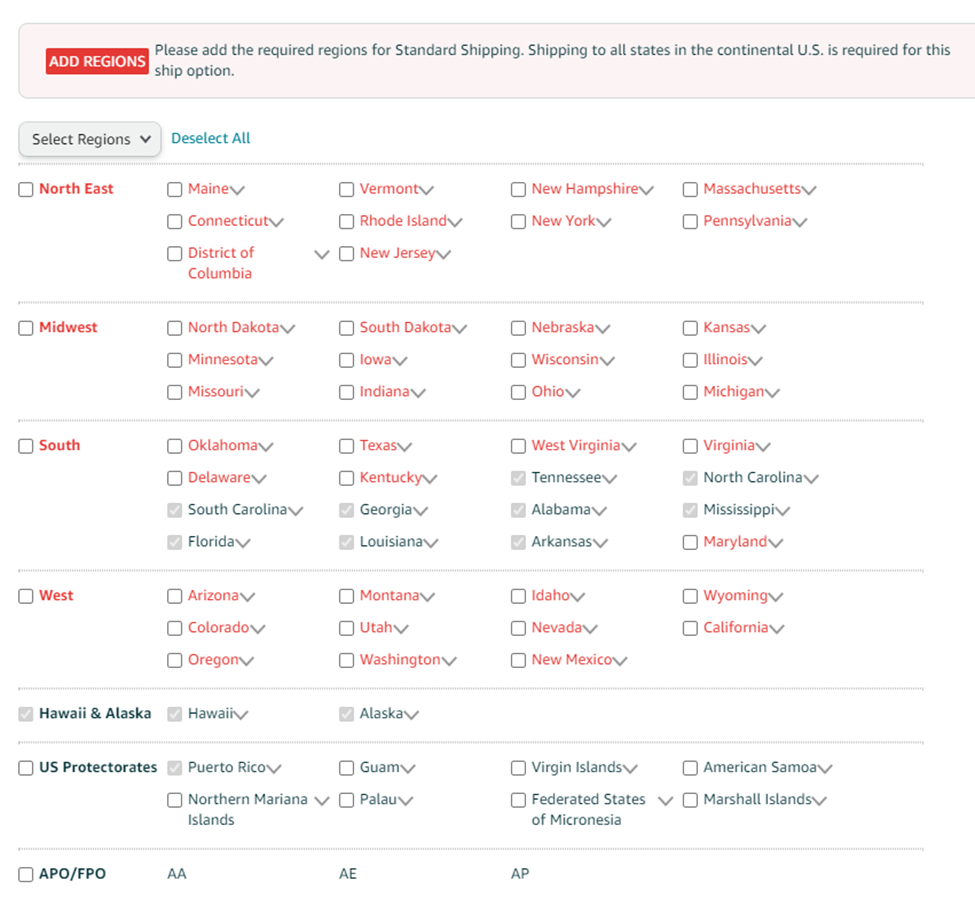Select the New York checkbox
The image size is (975, 913).
518,221
